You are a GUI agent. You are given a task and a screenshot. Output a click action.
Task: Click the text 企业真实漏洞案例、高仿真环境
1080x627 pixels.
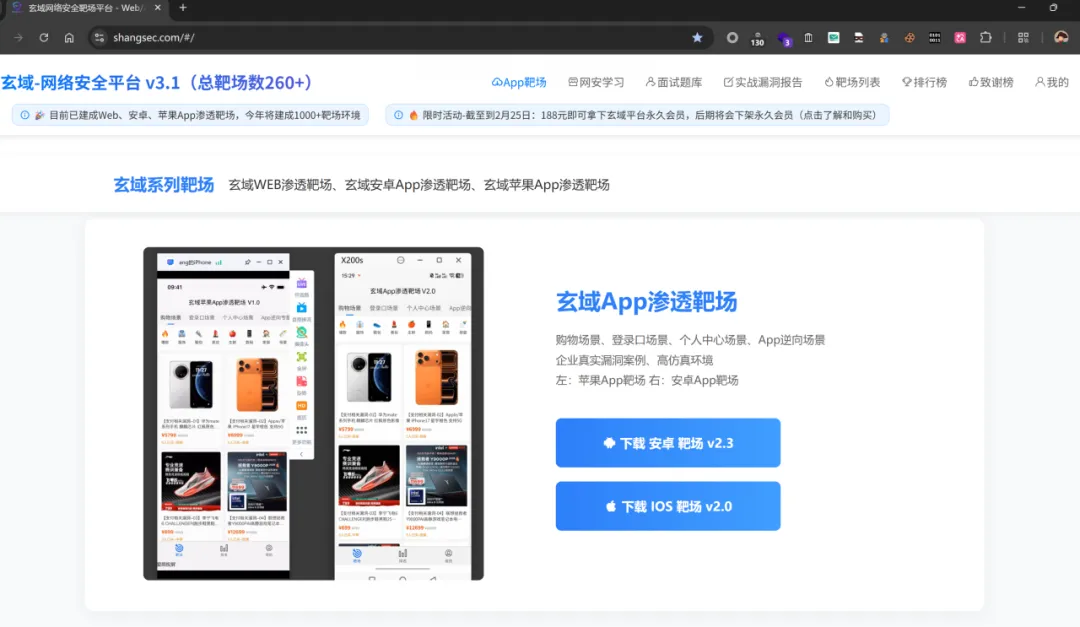pyautogui.click(x=634, y=360)
